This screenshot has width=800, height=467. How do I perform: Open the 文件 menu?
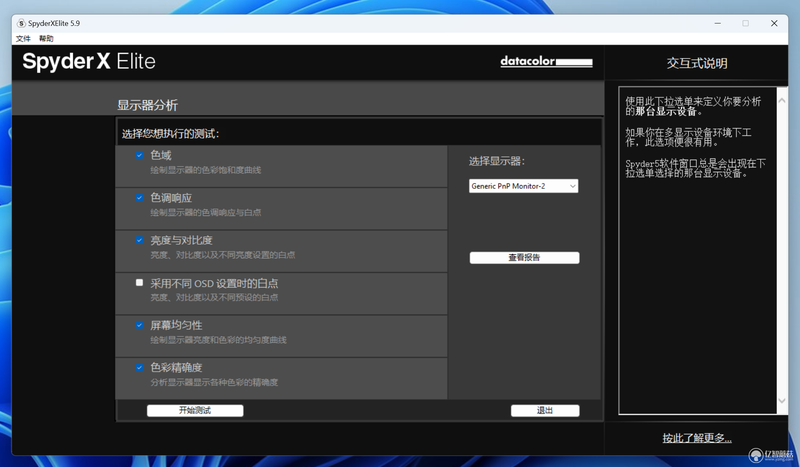pos(23,38)
